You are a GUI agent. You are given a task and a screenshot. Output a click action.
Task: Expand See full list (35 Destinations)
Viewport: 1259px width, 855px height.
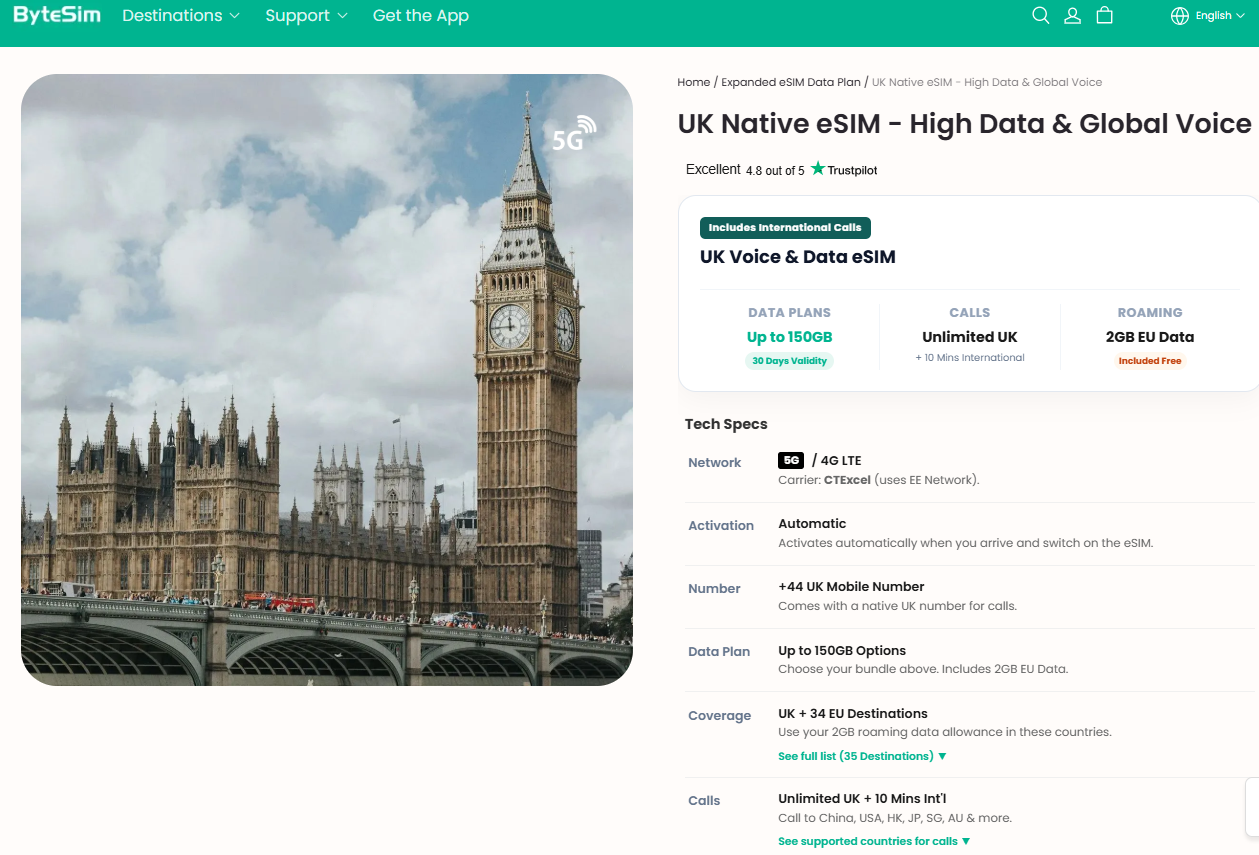pos(862,756)
